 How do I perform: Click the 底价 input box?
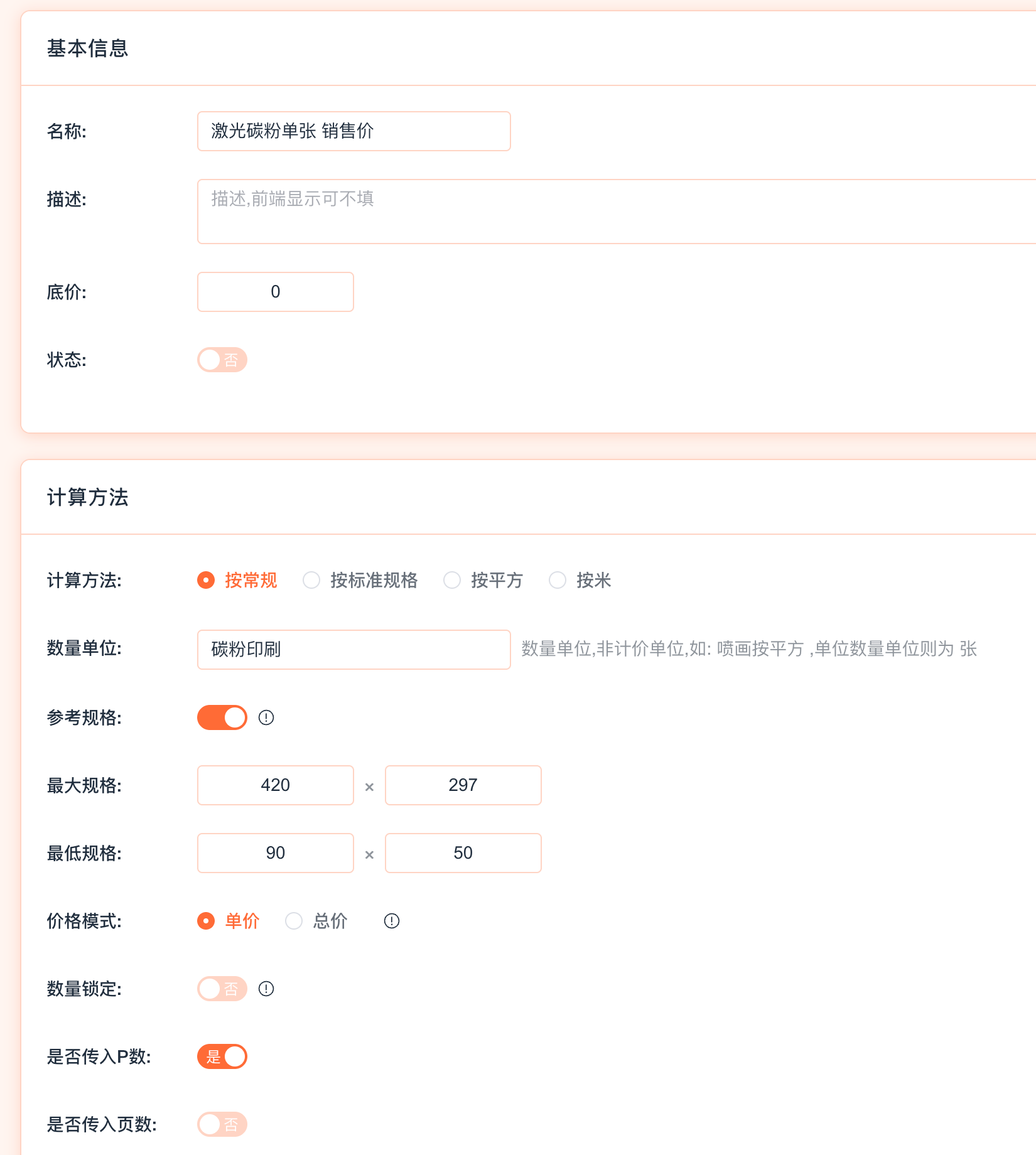coord(276,292)
